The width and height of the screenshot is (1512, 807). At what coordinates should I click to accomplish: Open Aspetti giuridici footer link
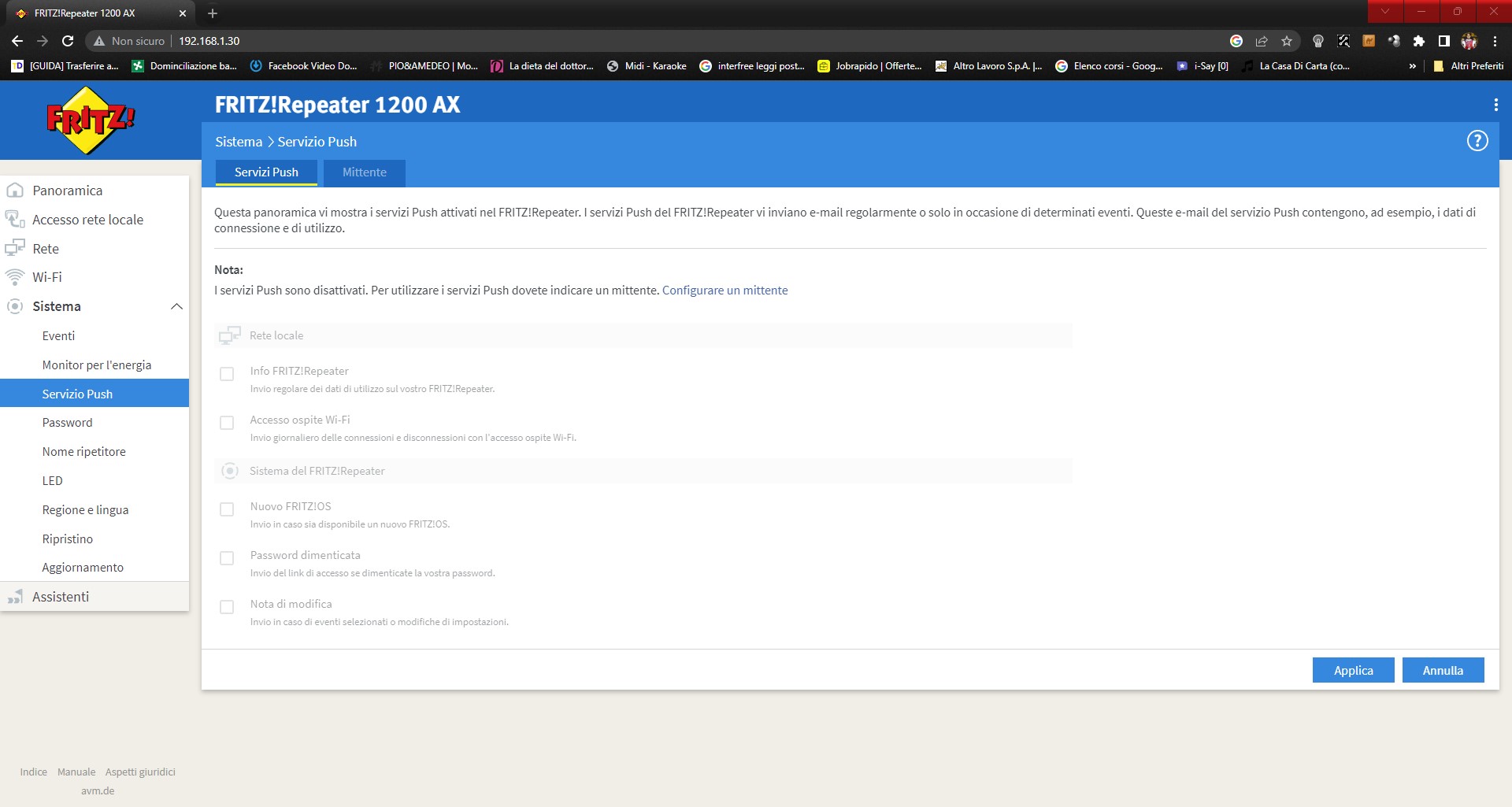click(x=140, y=772)
